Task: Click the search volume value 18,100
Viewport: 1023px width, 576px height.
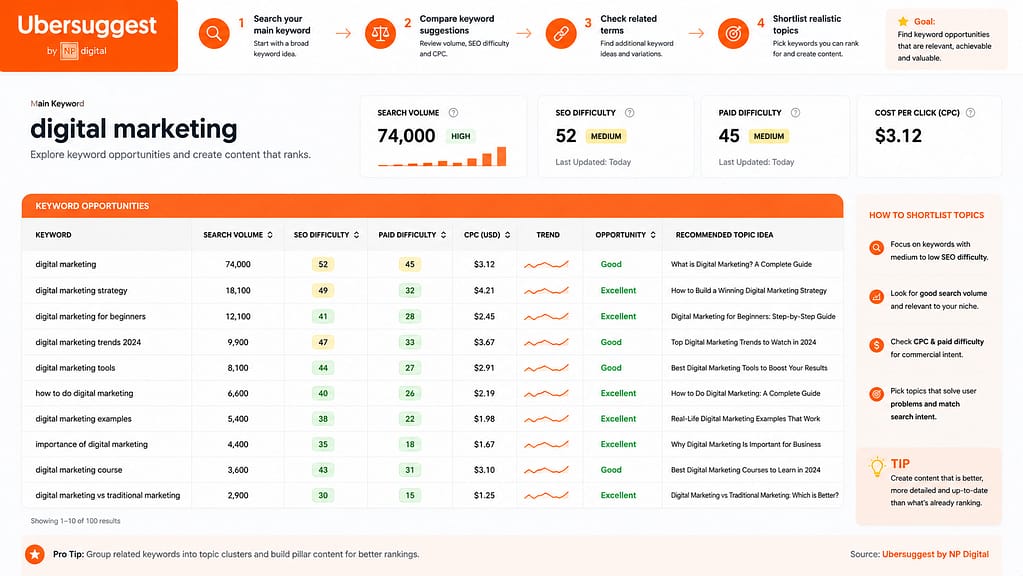Action: pos(238,290)
